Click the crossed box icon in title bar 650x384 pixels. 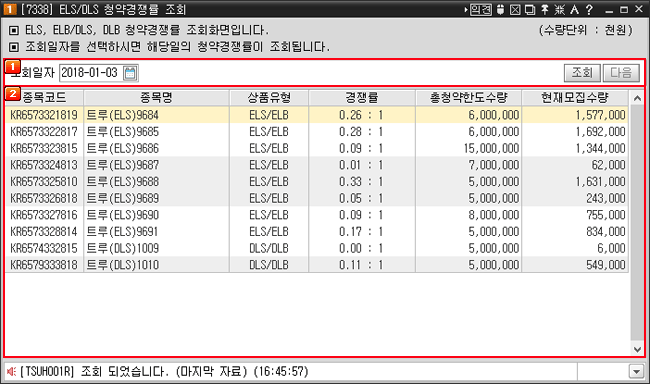click(x=515, y=10)
